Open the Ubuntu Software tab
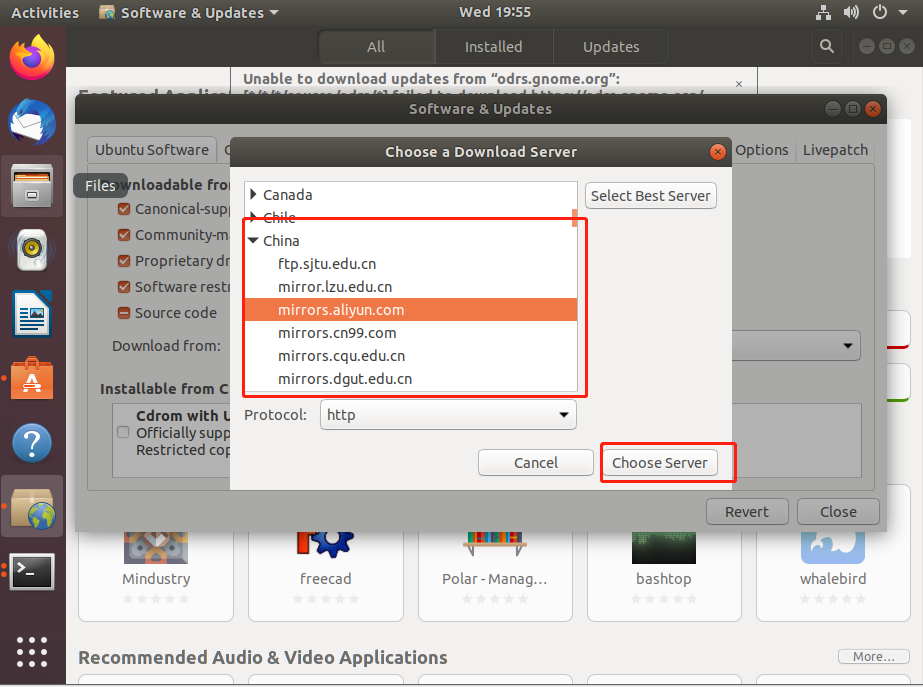This screenshot has width=923, height=687. [x=152, y=150]
